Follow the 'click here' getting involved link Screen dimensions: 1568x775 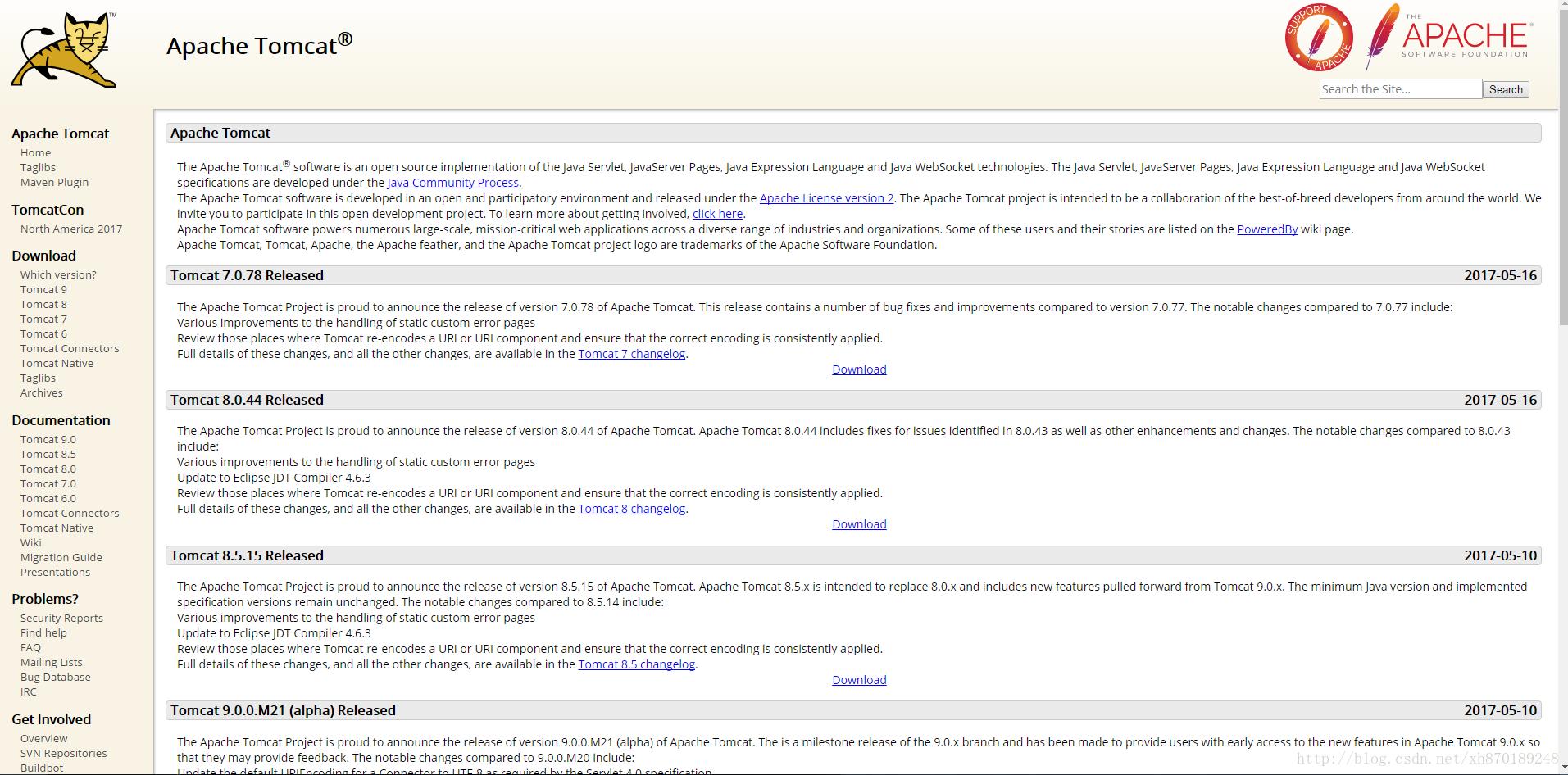pyautogui.click(x=717, y=214)
